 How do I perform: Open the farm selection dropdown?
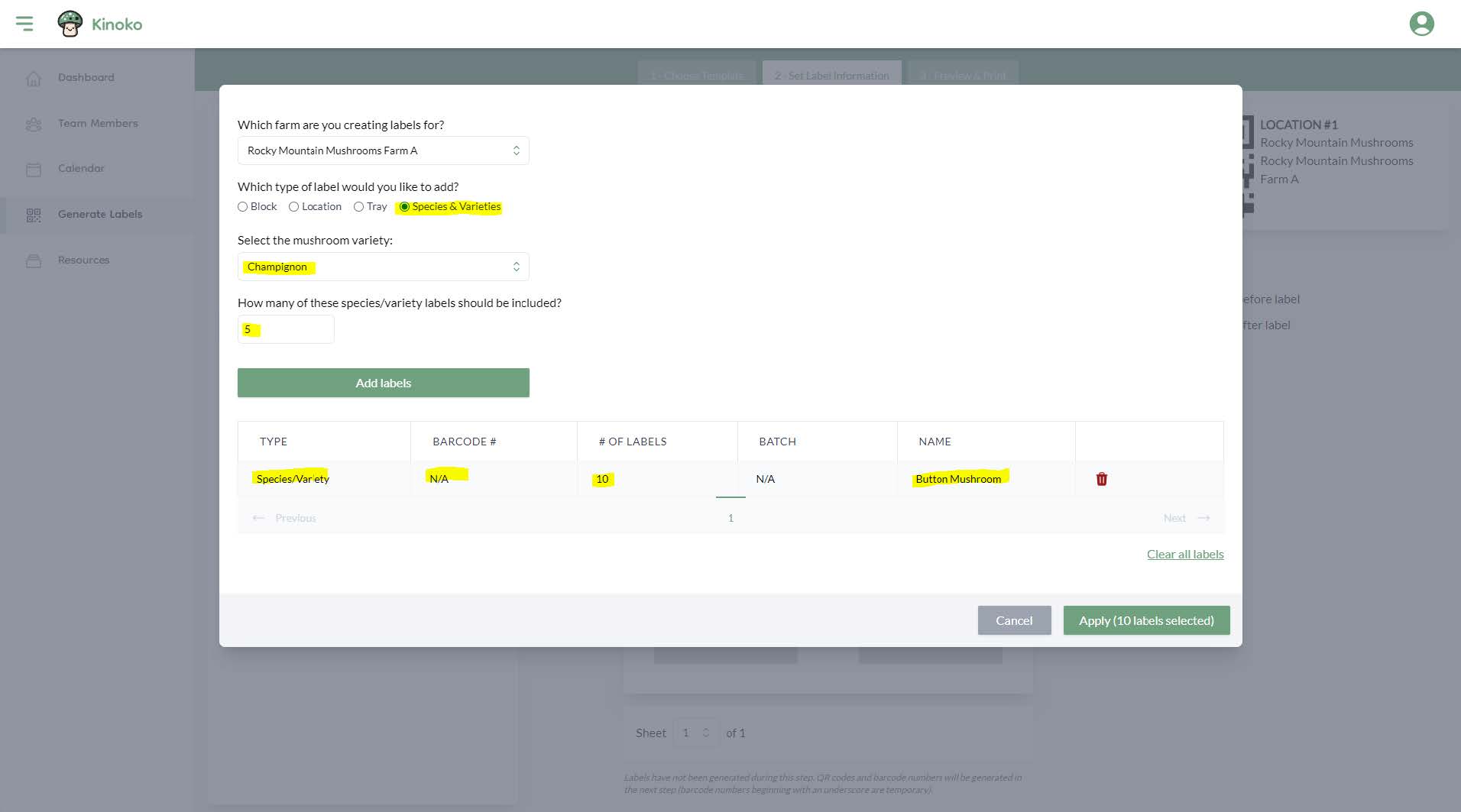[383, 150]
